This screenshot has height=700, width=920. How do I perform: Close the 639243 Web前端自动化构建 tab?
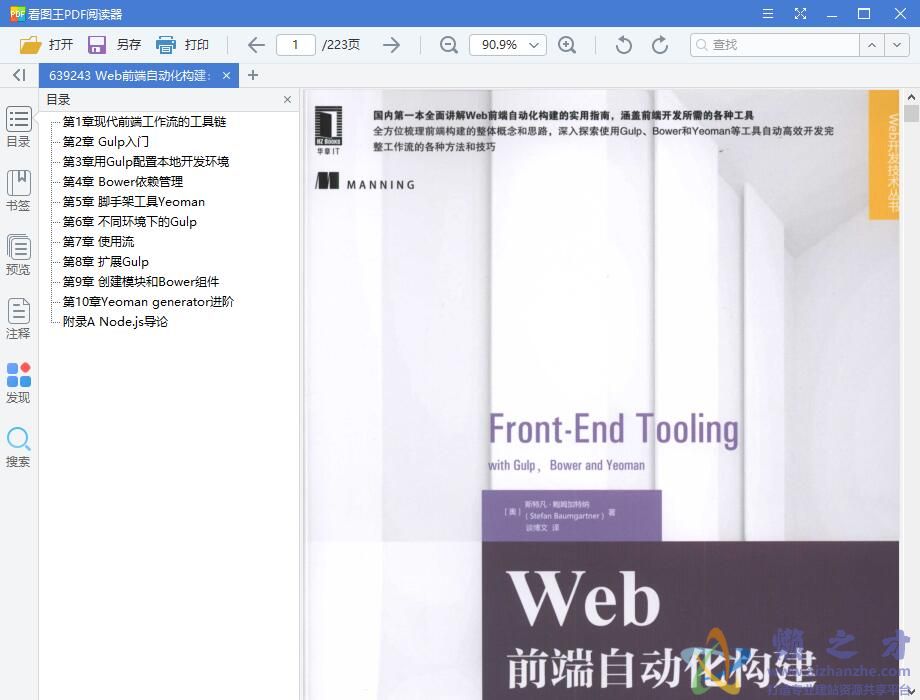pyautogui.click(x=226, y=75)
